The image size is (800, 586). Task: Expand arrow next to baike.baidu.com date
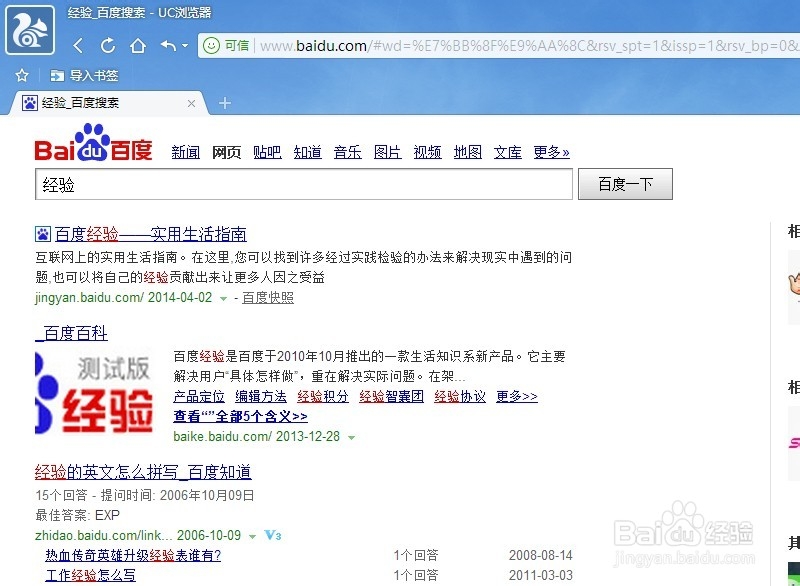point(351,438)
